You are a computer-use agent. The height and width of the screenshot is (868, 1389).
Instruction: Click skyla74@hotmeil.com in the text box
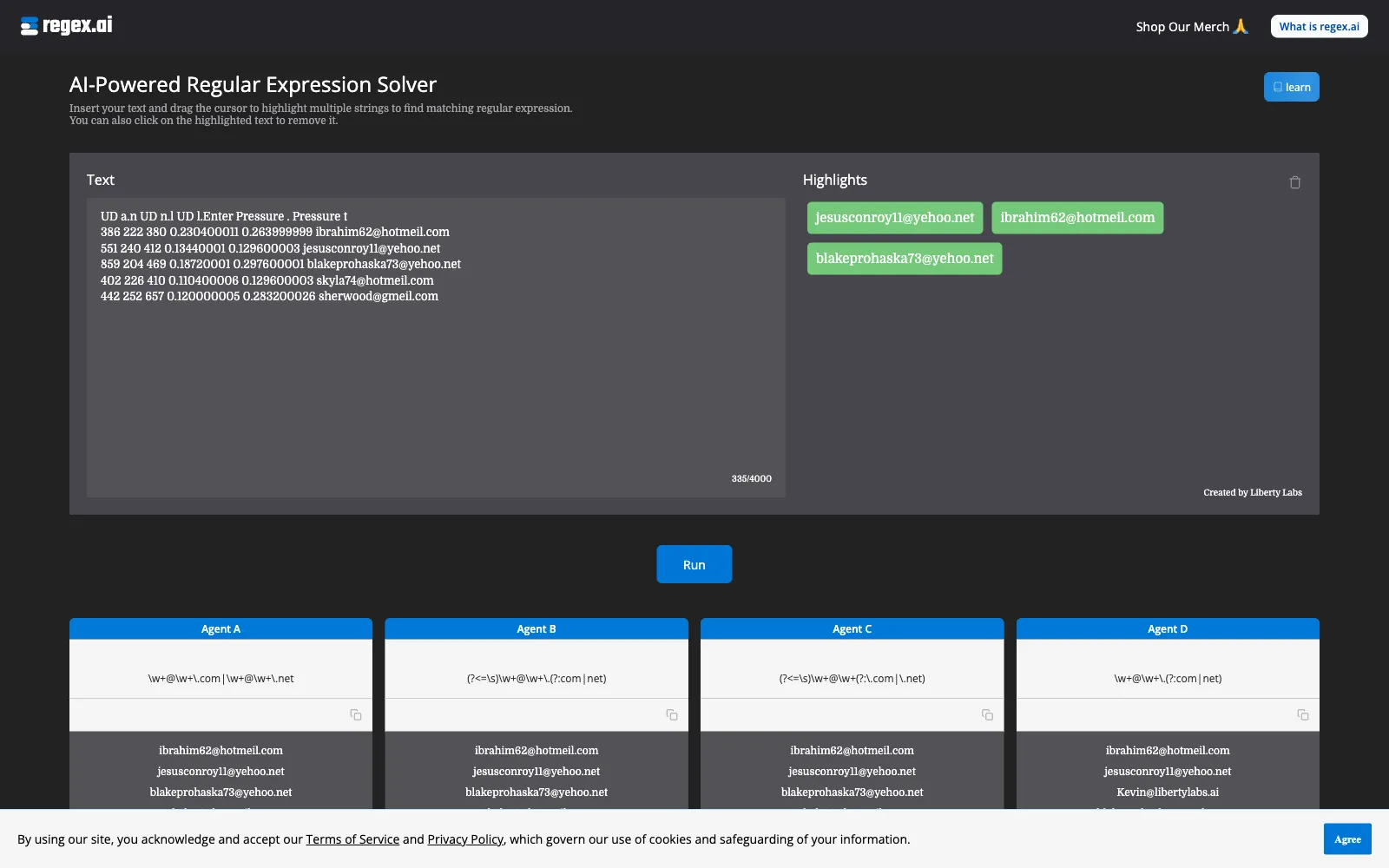click(375, 280)
